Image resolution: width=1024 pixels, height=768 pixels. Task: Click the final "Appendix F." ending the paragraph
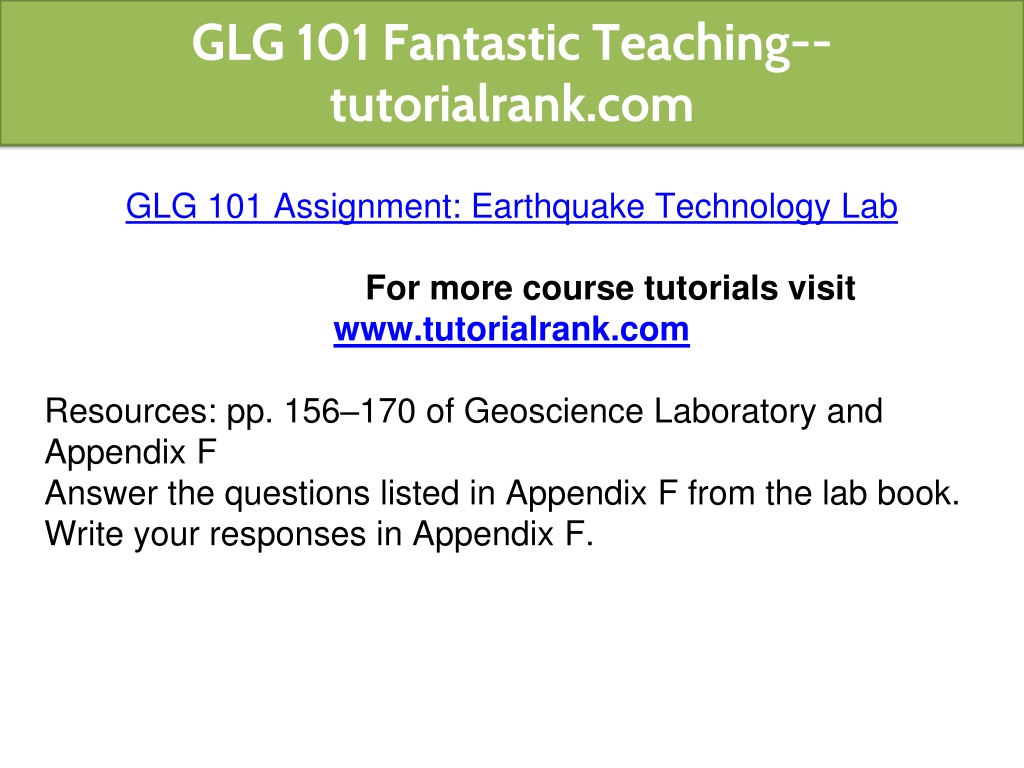503,534
